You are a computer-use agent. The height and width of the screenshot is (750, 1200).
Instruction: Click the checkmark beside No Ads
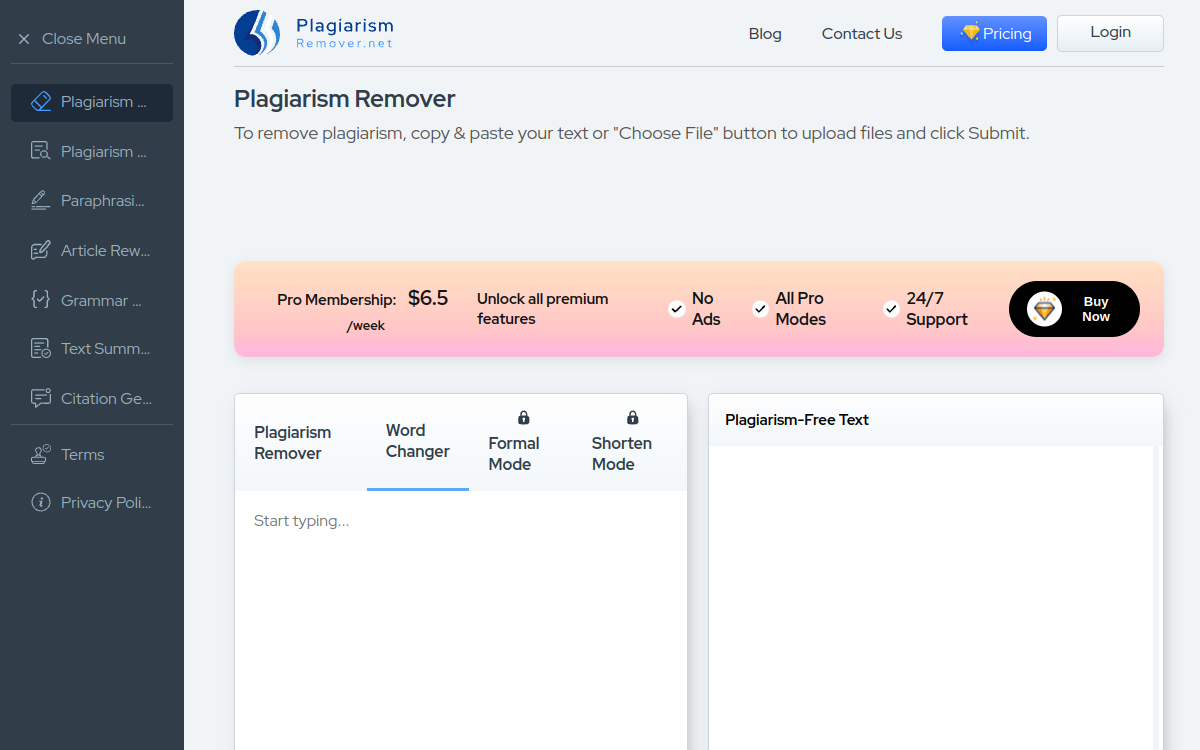(x=677, y=309)
